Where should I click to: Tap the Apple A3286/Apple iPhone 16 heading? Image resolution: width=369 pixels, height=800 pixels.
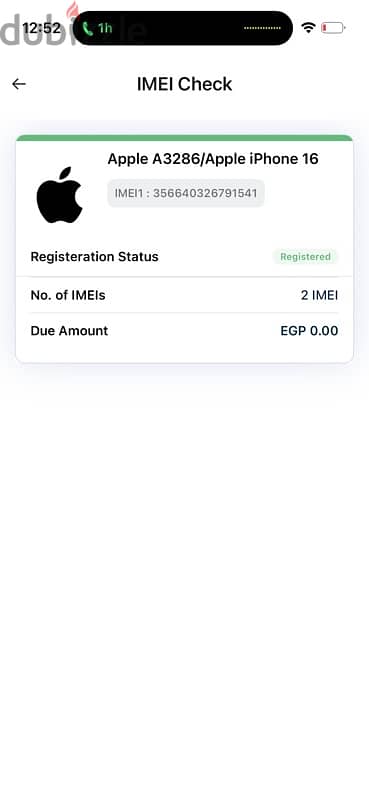tap(213, 159)
